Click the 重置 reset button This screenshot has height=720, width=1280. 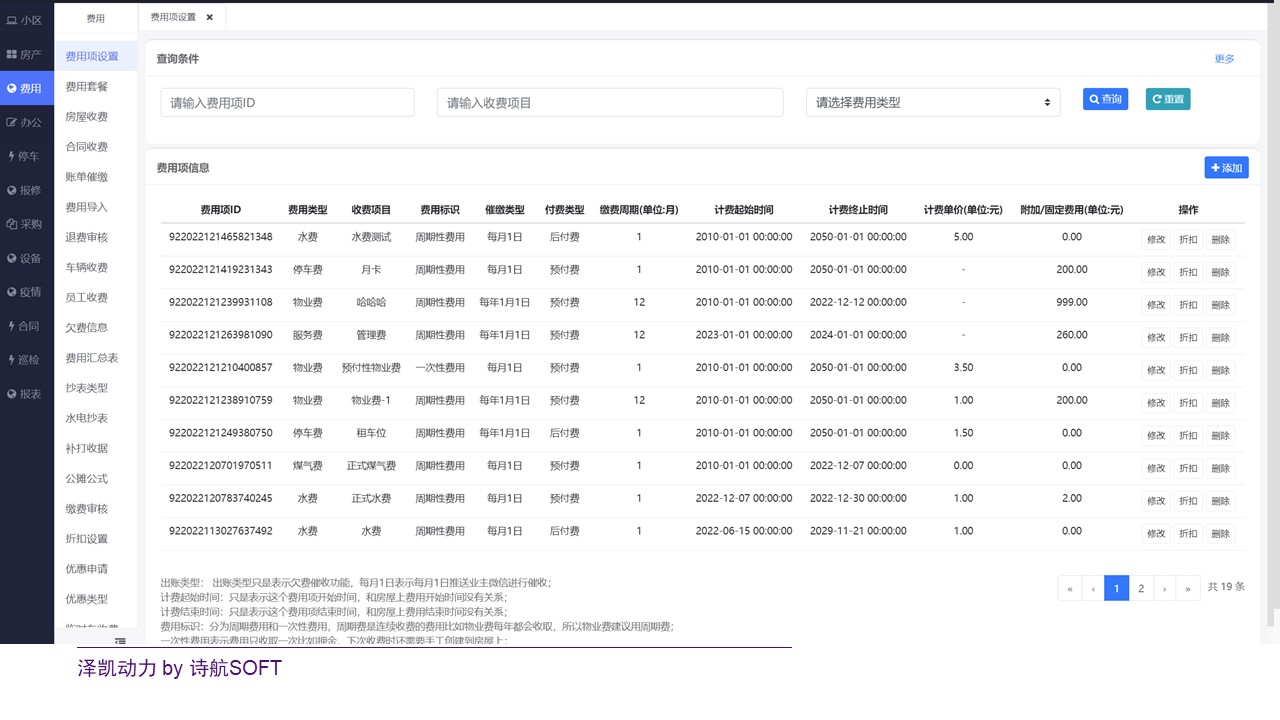1168,99
